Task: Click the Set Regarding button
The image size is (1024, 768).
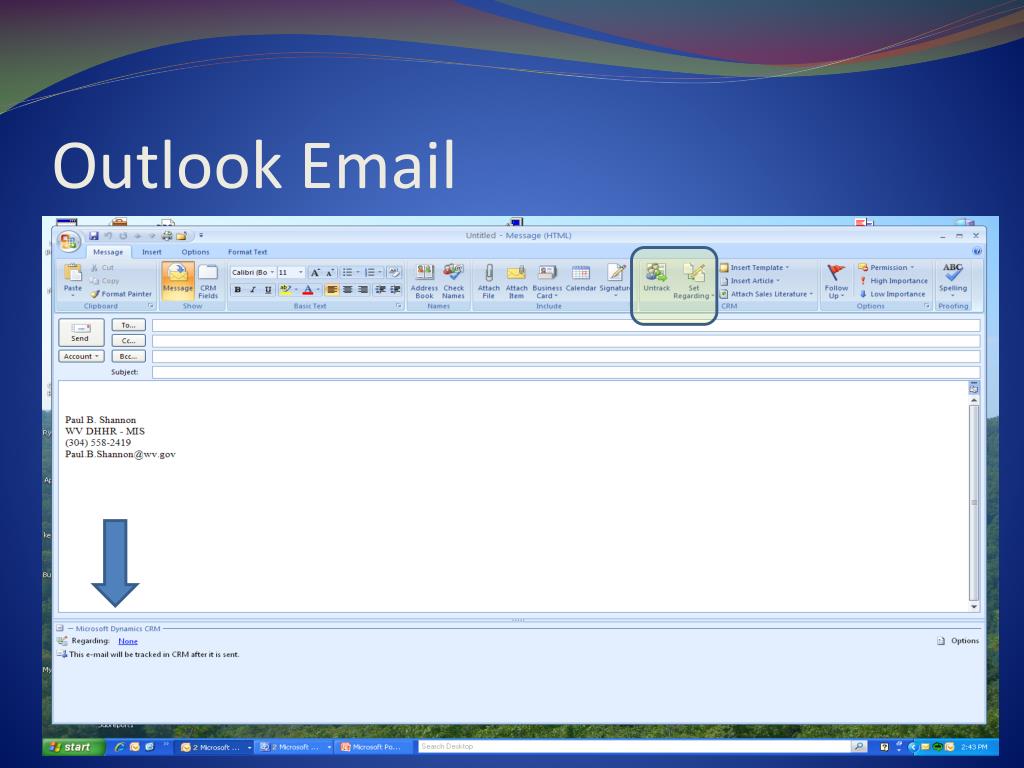Action: 694,281
